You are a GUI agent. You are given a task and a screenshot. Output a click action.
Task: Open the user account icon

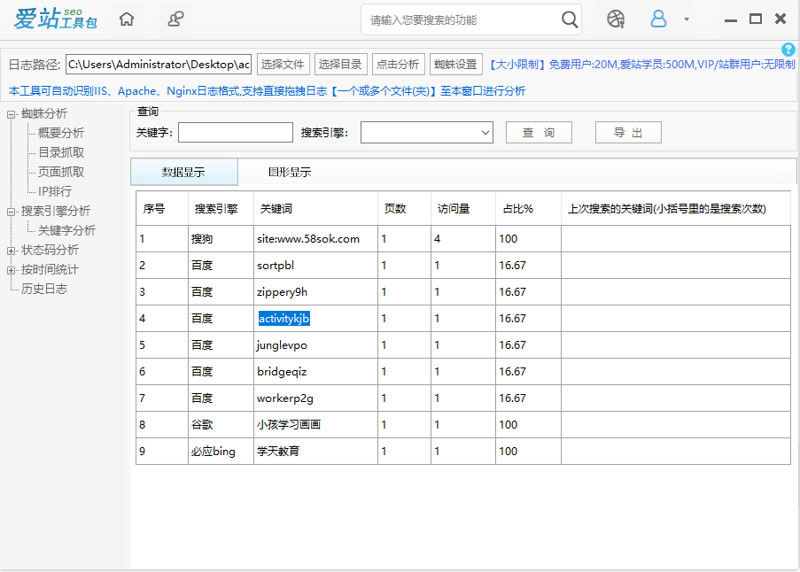[658, 19]
